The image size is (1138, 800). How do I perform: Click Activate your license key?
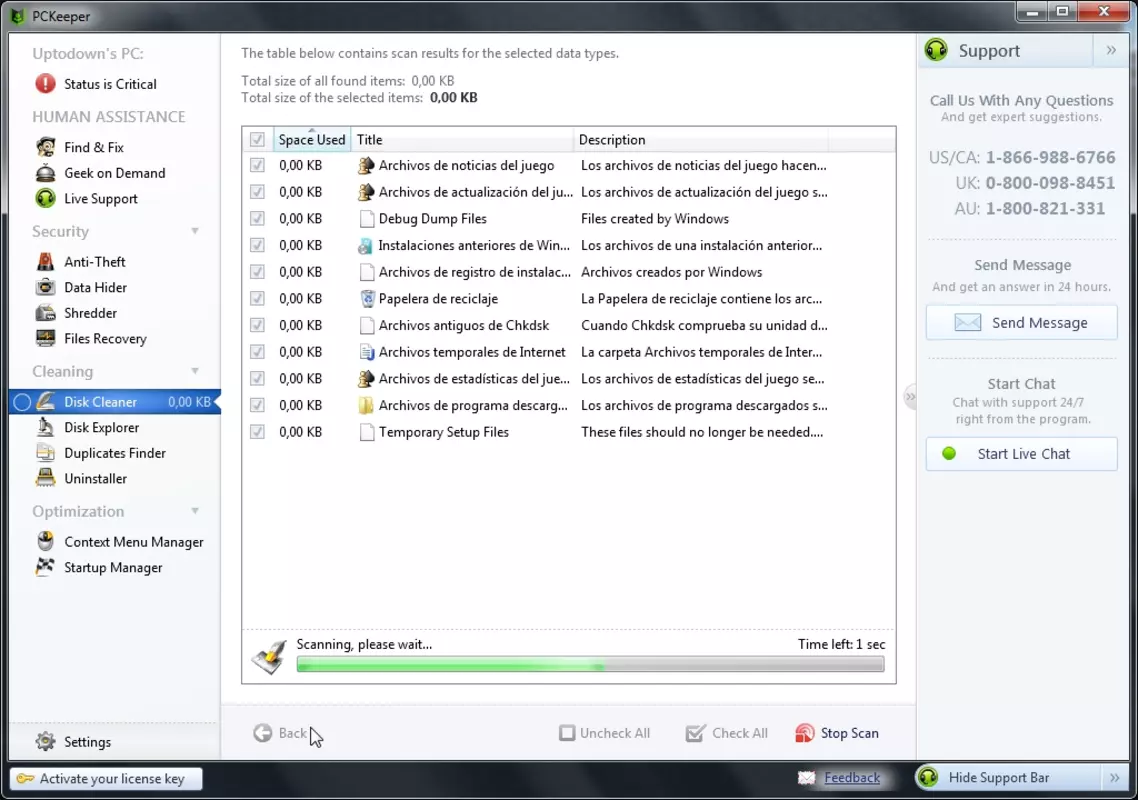point(106,778)
